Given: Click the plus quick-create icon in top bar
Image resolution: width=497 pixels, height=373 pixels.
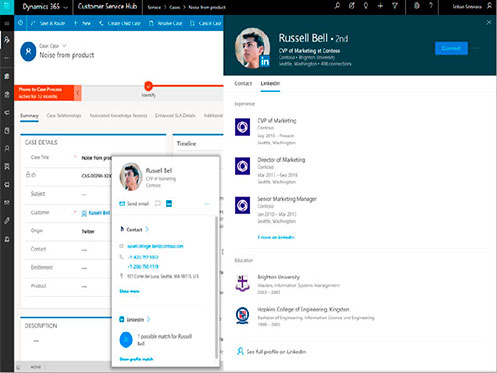Looking at the screenshot, I should [380, 6].
